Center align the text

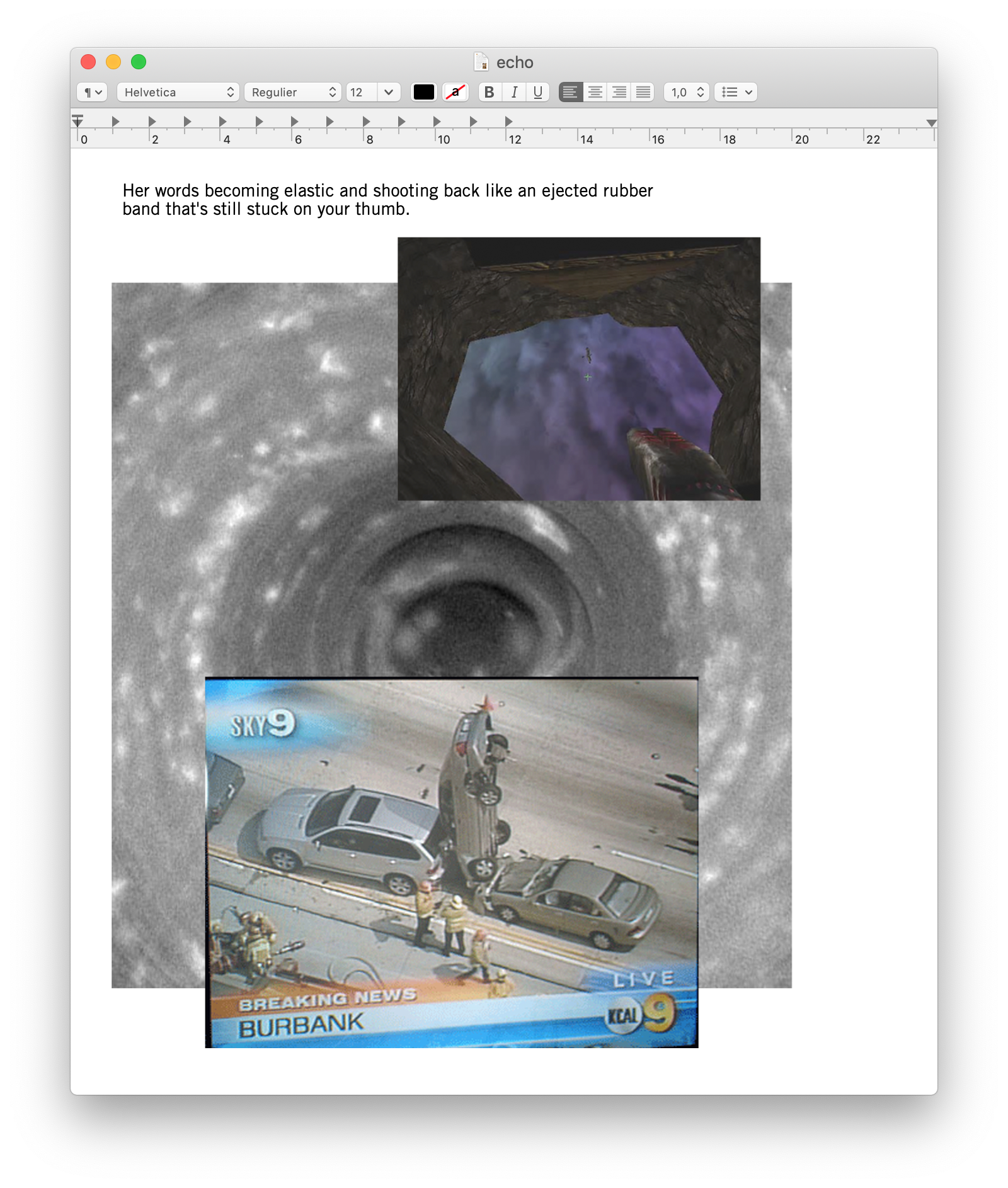pyautogui.click(x=595, y=92)
